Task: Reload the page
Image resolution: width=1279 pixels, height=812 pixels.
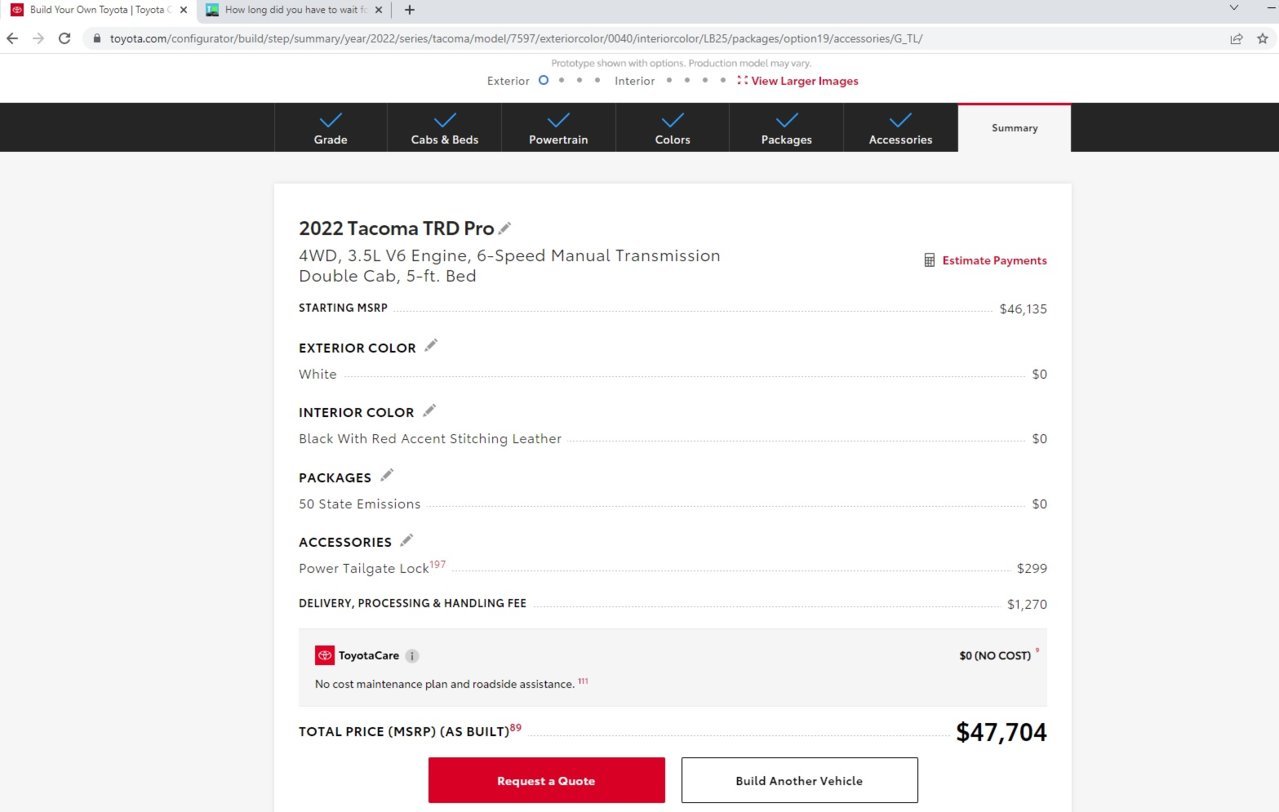Action: tap(65, 38)
